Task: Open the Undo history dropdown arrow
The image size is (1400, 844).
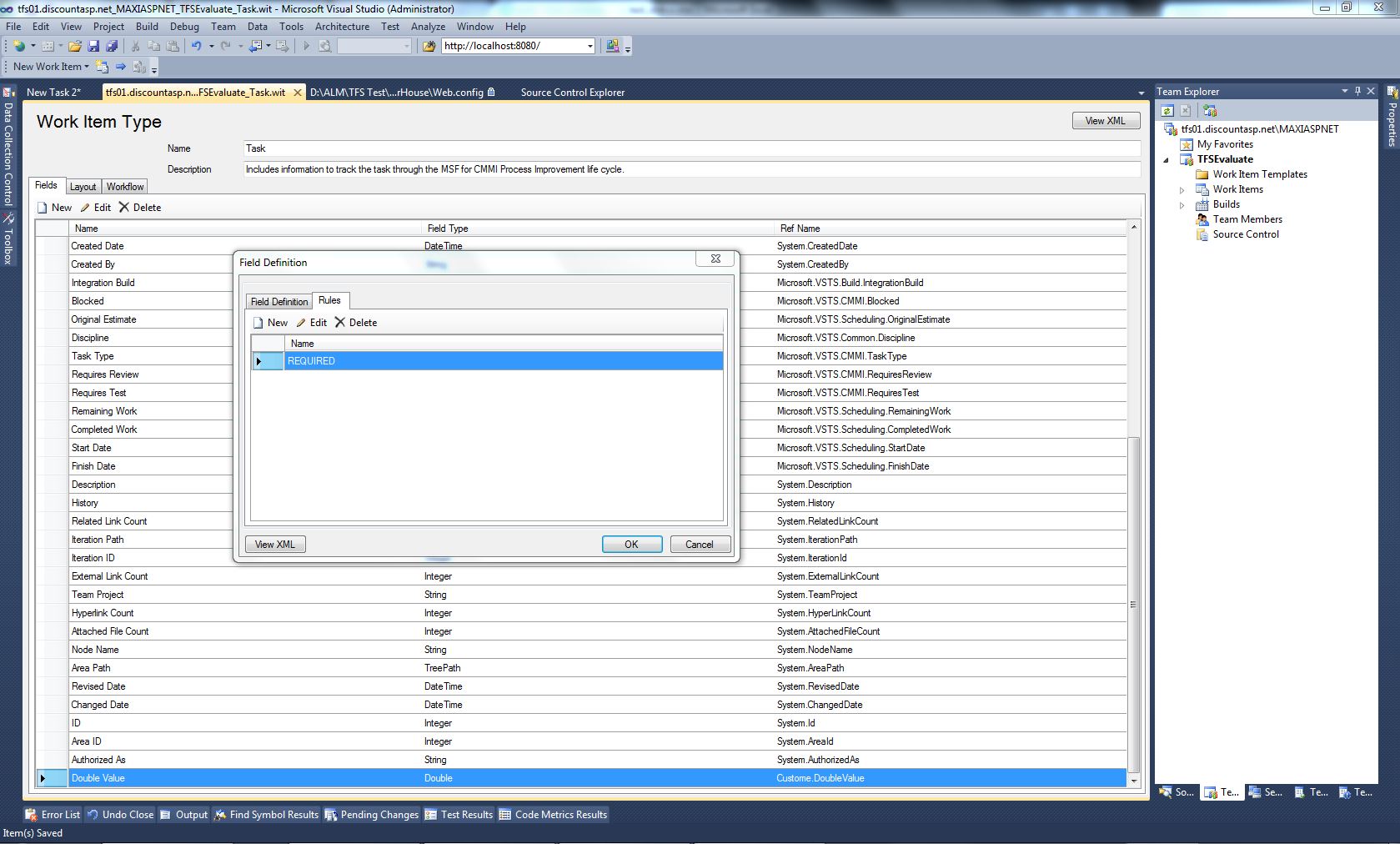Action: (211, 46)
